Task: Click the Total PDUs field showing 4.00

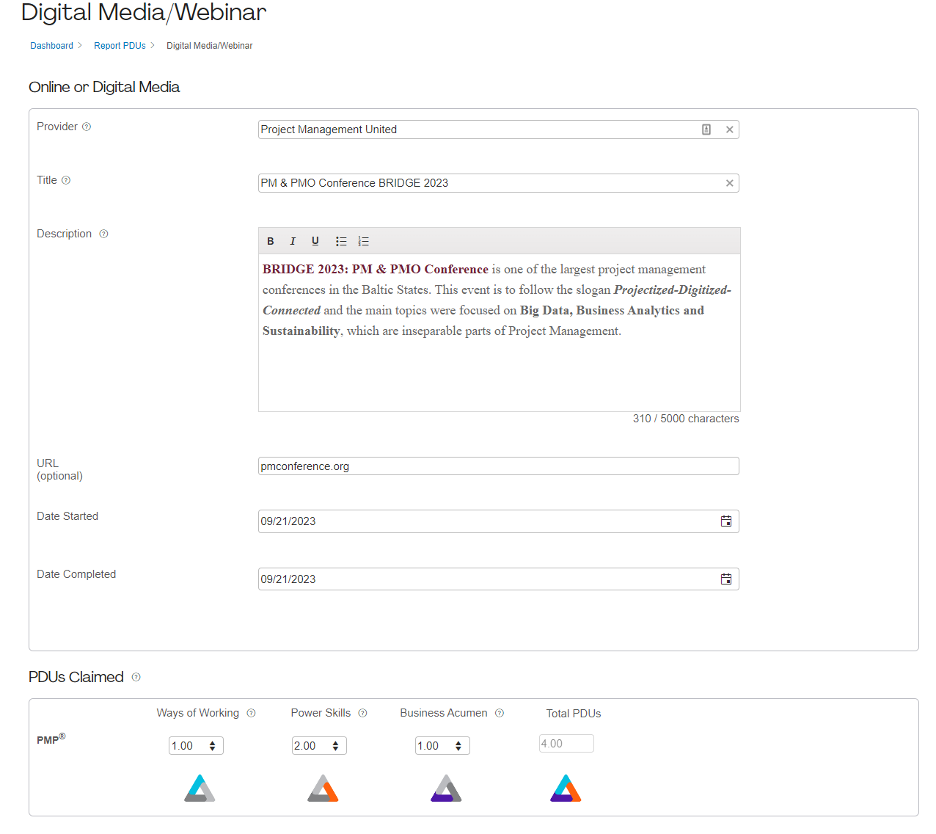Action: [x=566, y=744]
